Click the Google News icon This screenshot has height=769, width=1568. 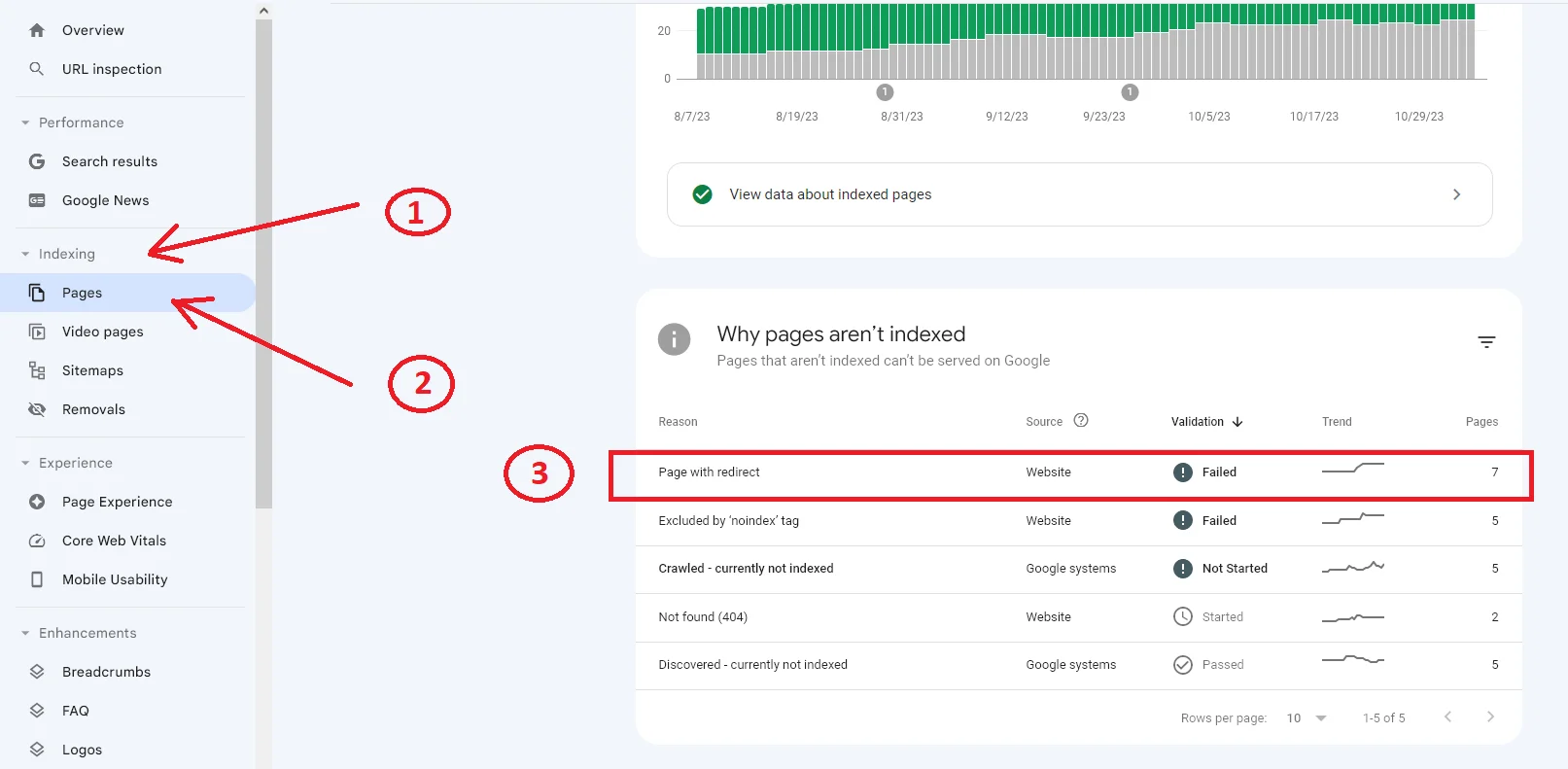click(x=37, y=200)
